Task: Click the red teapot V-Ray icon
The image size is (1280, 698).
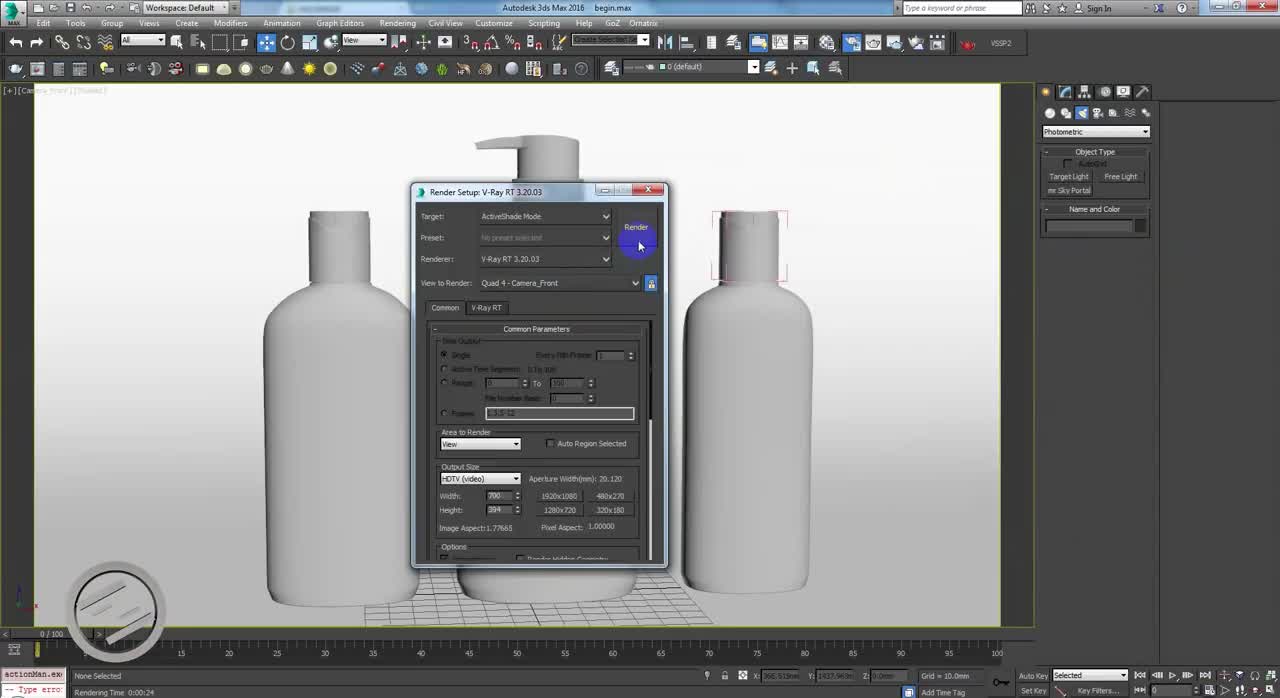Action: pos(968,44)
